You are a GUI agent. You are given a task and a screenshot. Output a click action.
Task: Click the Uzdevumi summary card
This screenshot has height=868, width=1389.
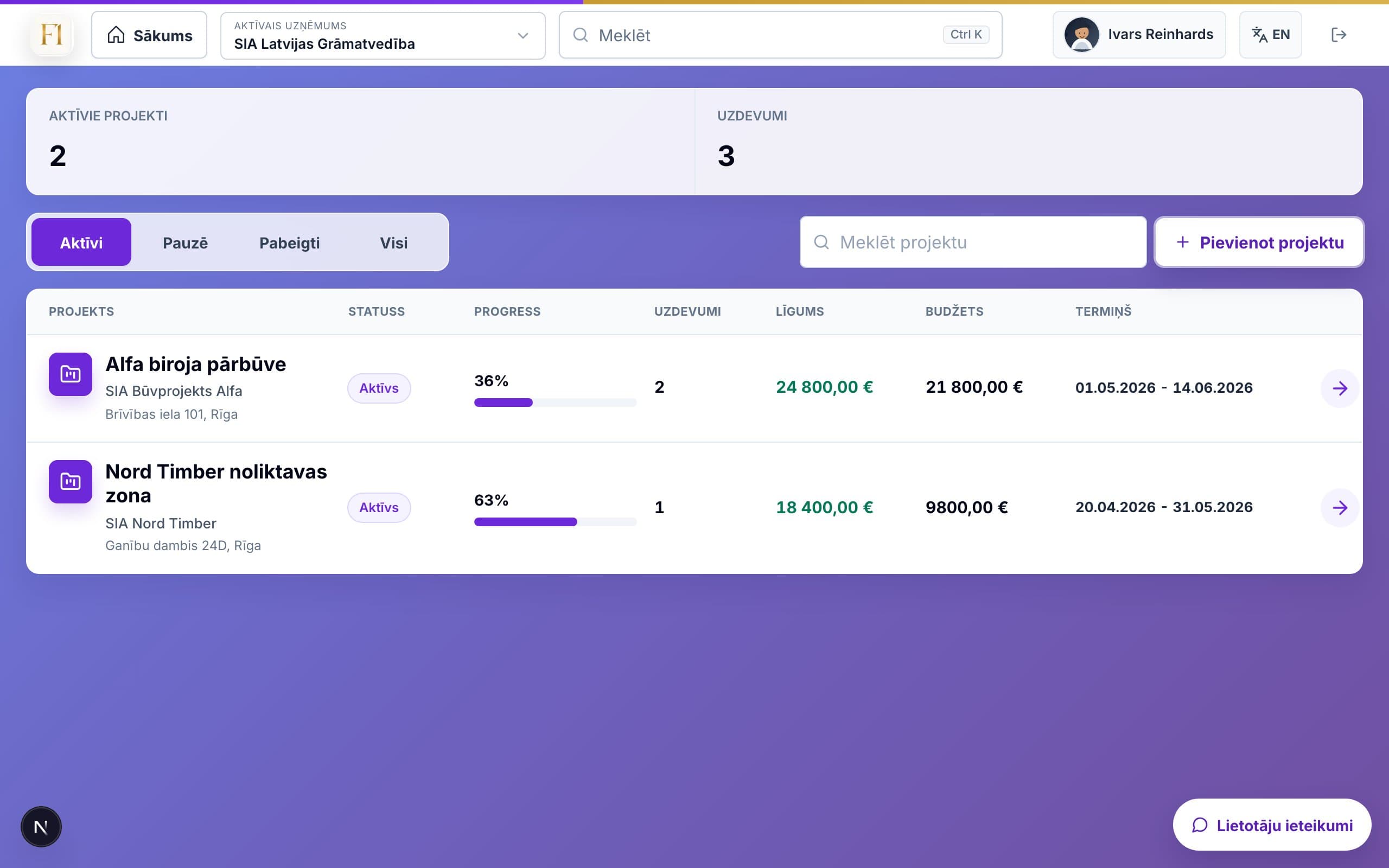tap(1029, 141)
